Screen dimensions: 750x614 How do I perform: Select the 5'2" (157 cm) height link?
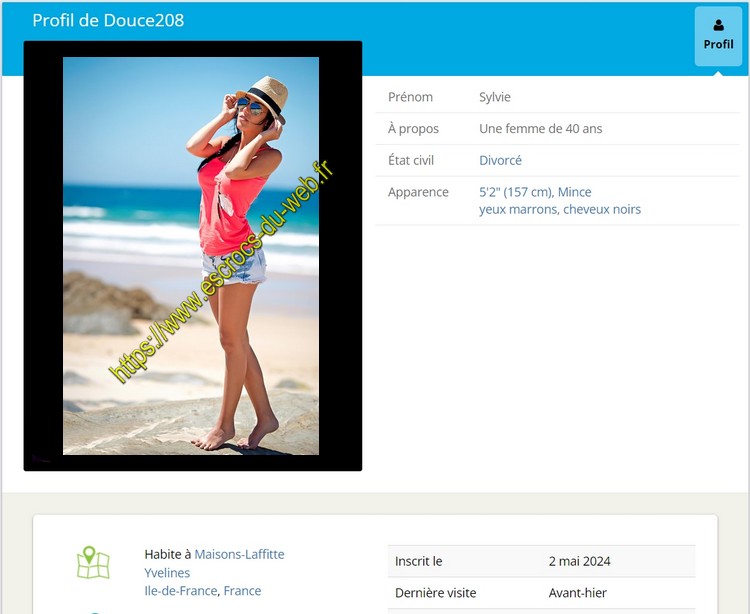tap(516, 192)
